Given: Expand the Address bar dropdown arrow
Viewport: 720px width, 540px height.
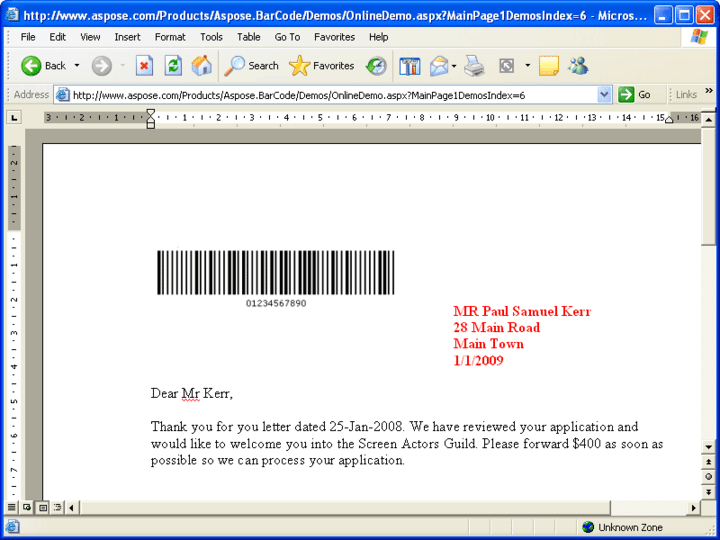Looking at the screenshot, I should [x=604, y=95].
